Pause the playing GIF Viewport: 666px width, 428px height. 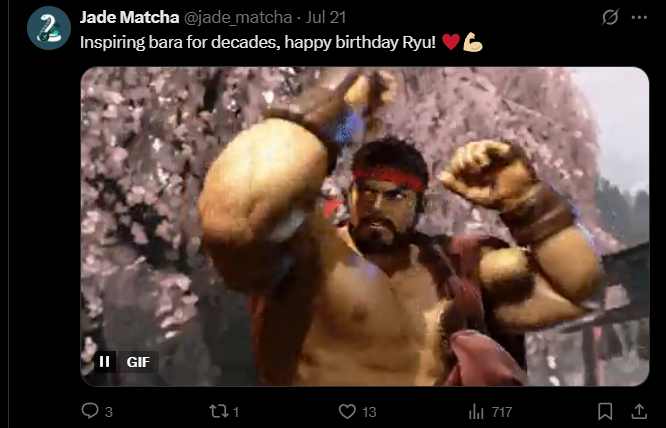pyautogui.click(x=104, y=362)
